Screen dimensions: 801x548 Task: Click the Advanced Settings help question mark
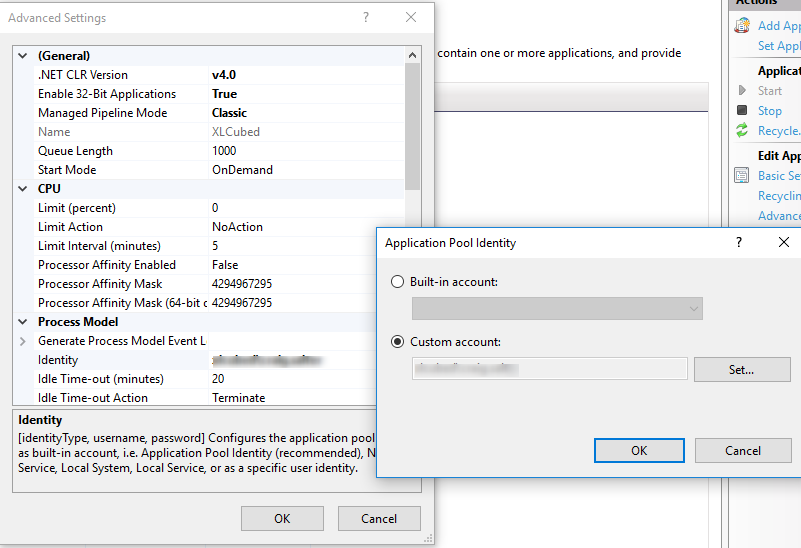click(x=366, y=18)
